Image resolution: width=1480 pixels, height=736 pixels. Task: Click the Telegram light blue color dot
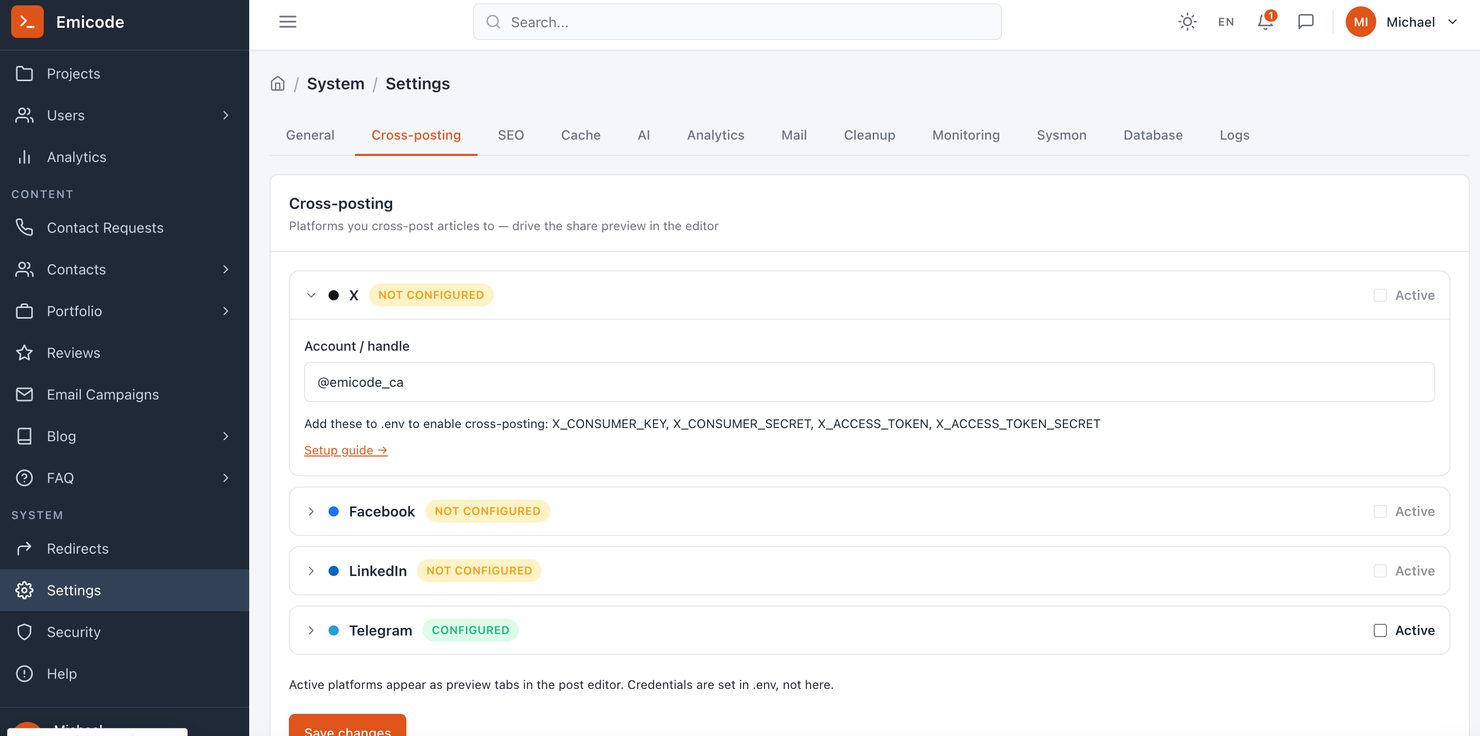click(x=334, y=631)
